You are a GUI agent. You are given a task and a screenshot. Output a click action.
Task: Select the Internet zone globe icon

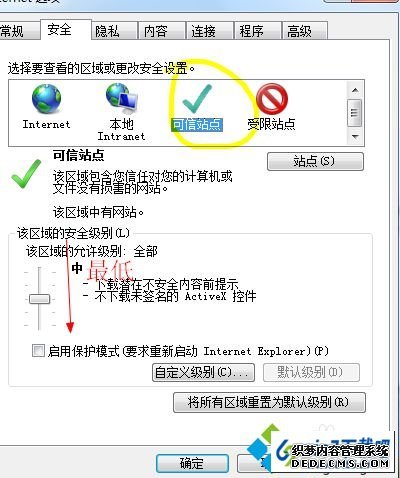(46, 99)
